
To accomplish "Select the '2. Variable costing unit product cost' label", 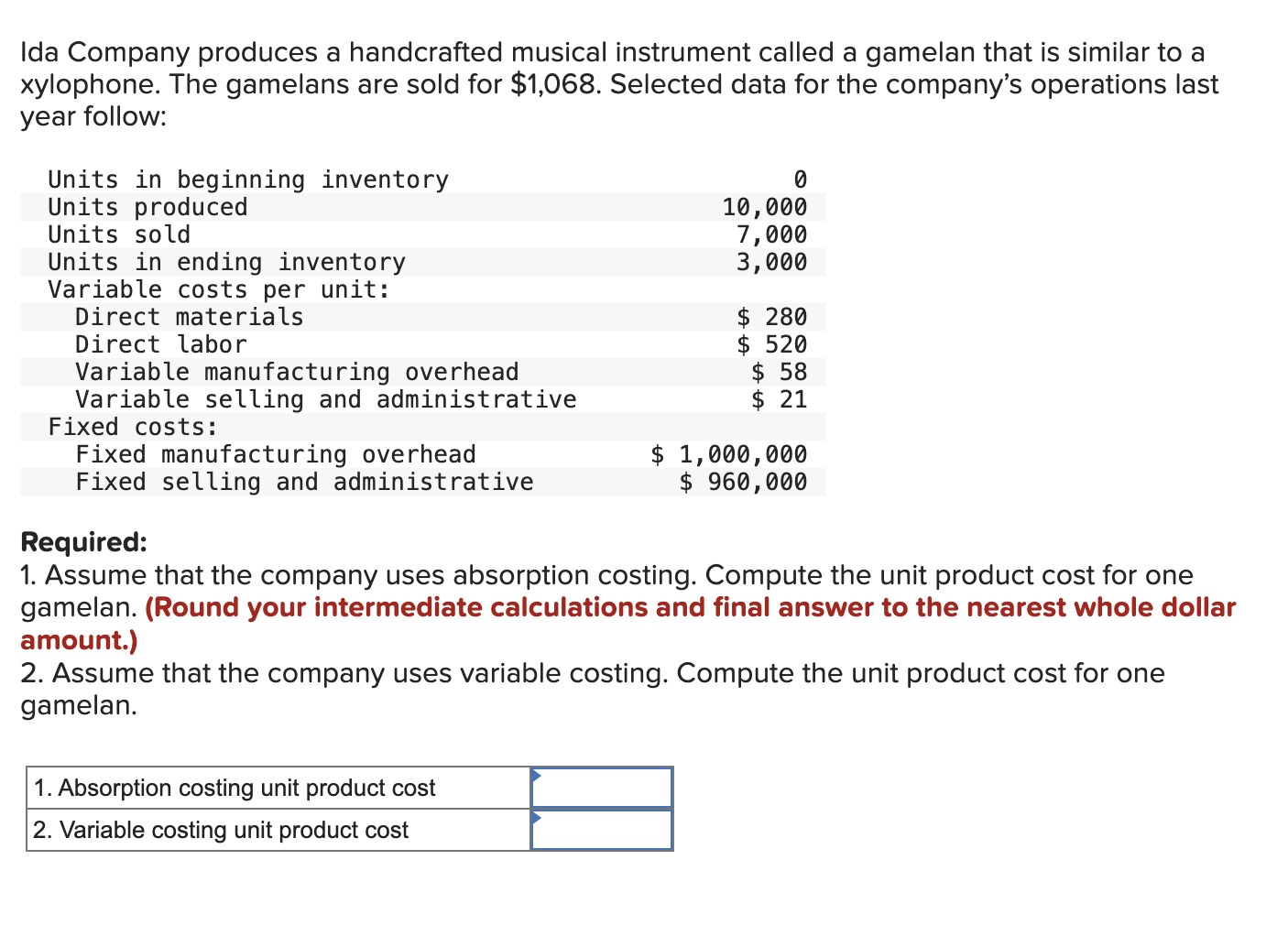I will (221, 830).
